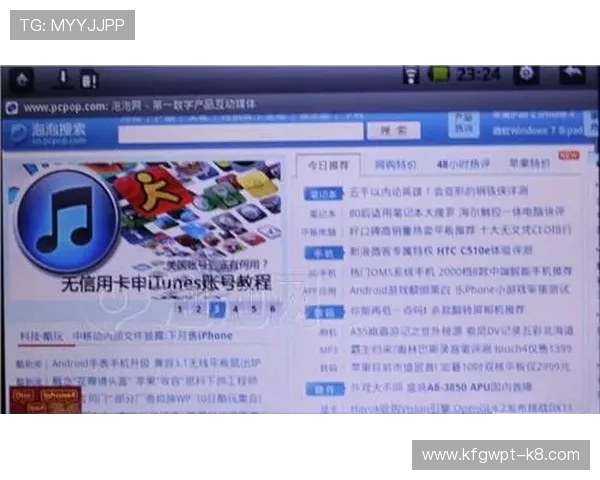Focus the 泡泡搜索 search input field
The width and height of the screenshot is (600, 480).
tap(241, 133)
